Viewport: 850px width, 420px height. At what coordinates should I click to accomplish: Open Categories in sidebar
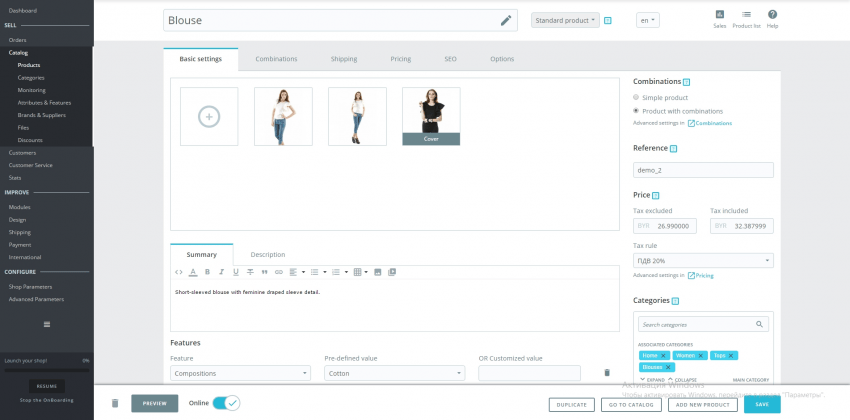click(31, 77)
